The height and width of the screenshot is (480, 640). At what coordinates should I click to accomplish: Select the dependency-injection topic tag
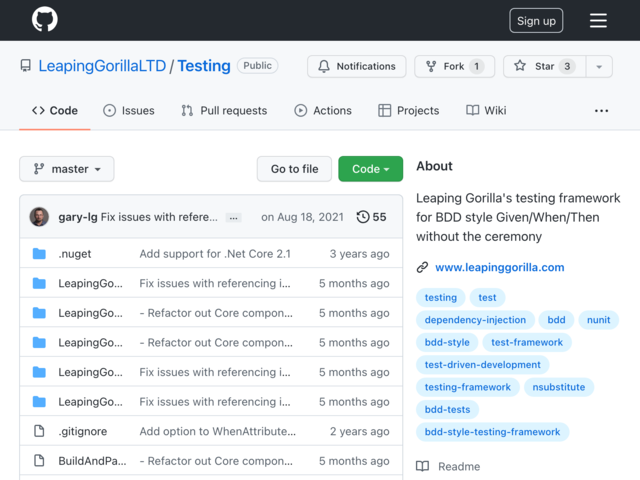475,320
